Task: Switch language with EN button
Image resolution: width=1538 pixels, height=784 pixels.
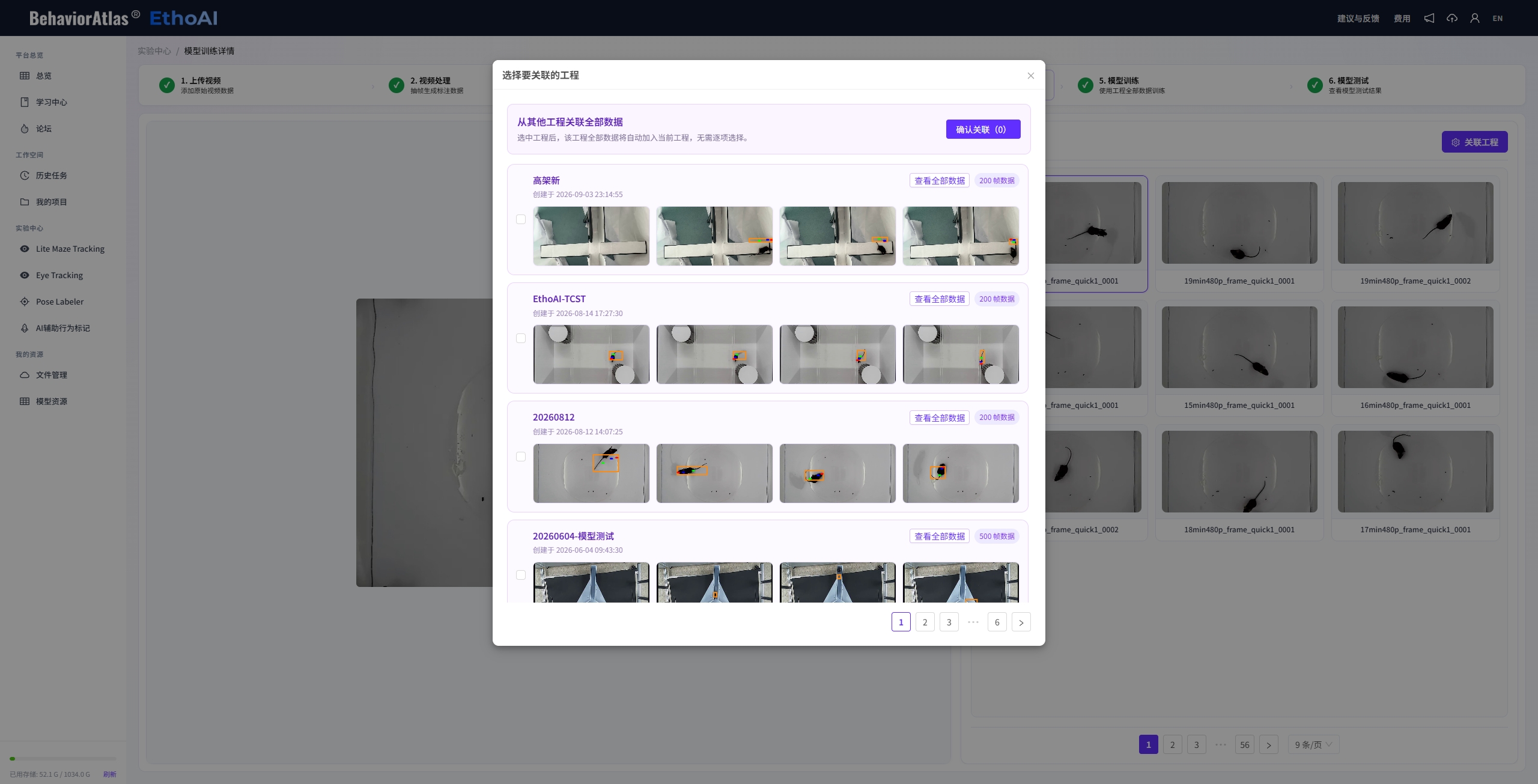Action: (1498, 19)
